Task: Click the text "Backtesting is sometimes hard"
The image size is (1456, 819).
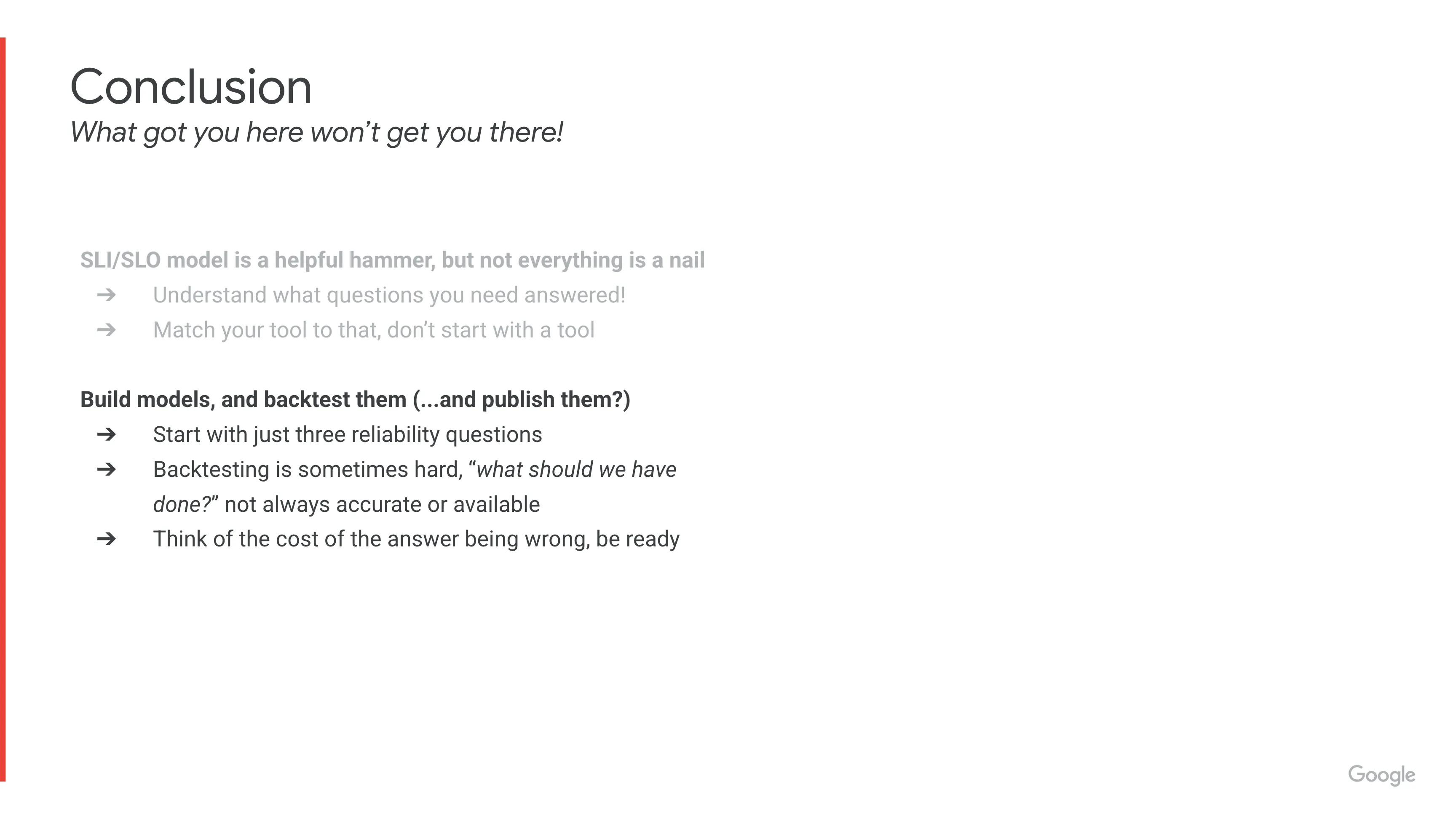Action: tap(308, 470)
